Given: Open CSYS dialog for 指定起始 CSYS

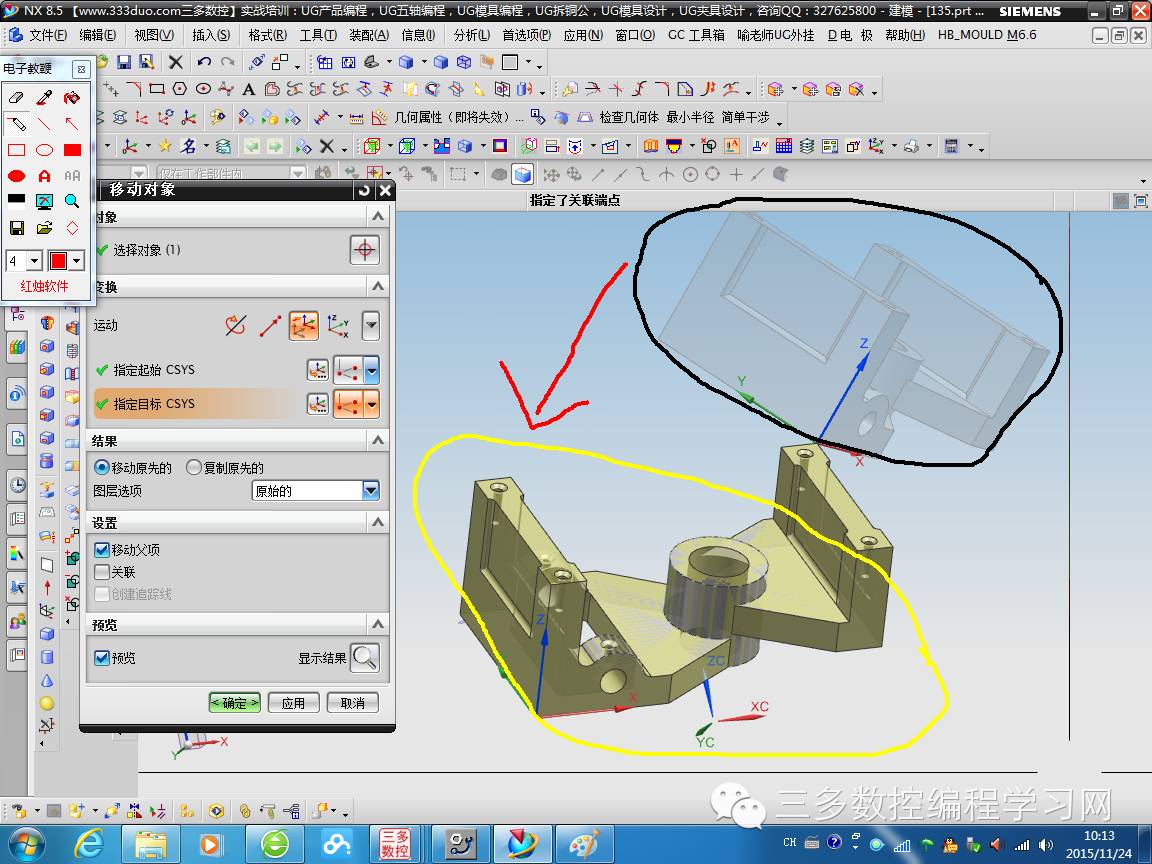Looking at the screenshot, I should click(x=317, y=370).
